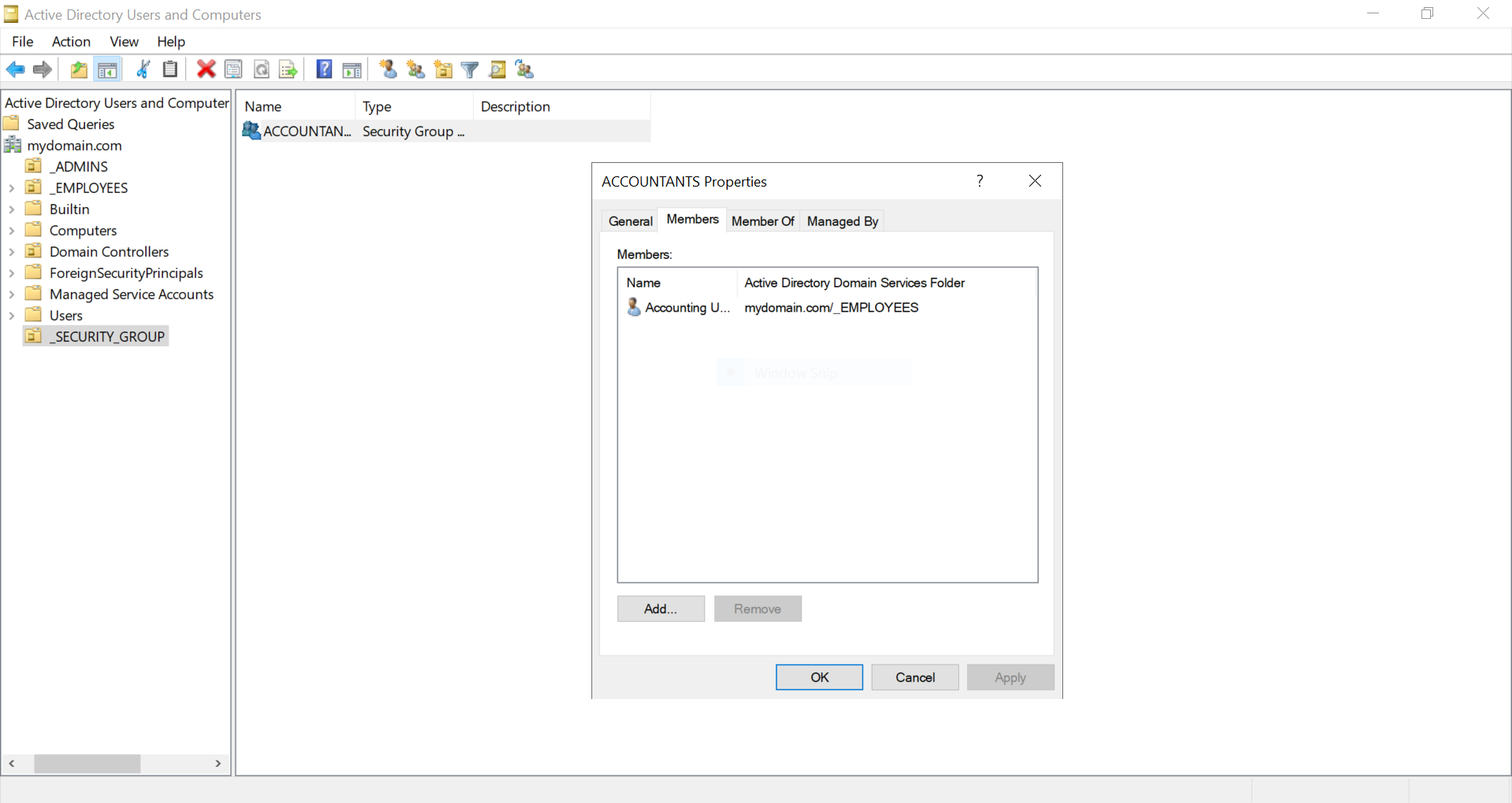Click the Name column header in Members list
This screenshot has width=1512, height=803.
677,283
